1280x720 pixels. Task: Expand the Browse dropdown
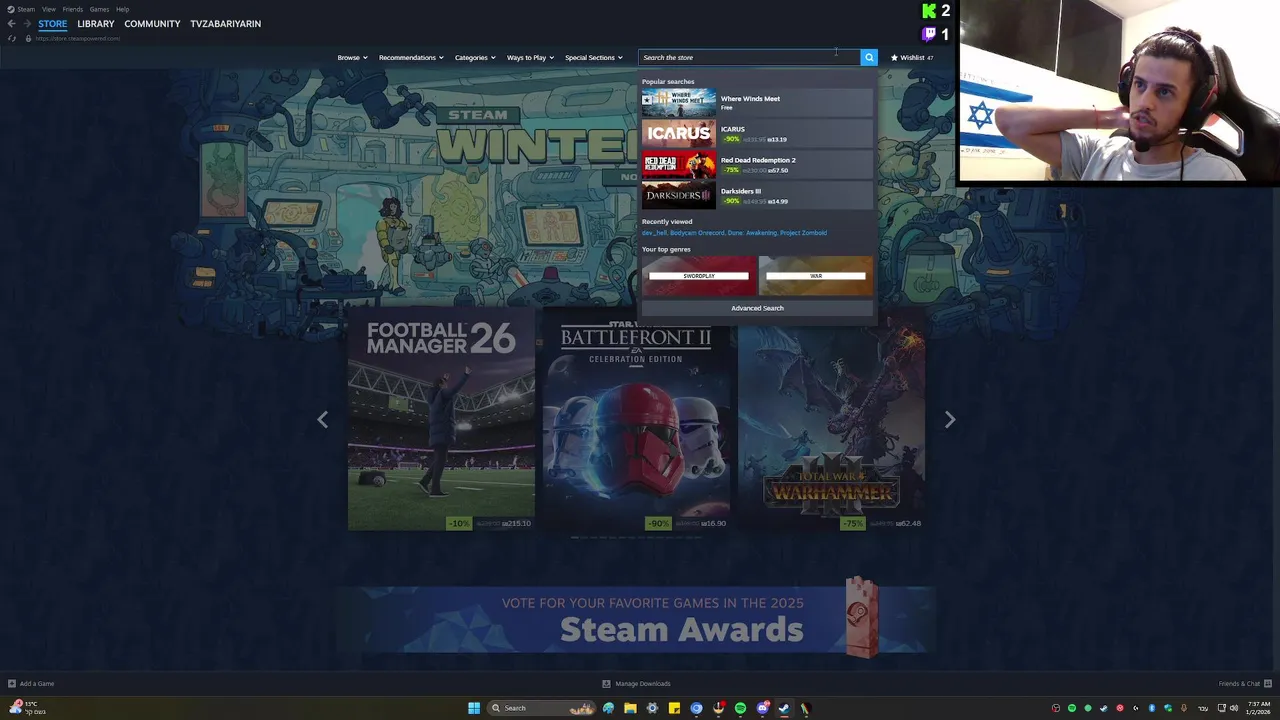(x=352, y=57)
